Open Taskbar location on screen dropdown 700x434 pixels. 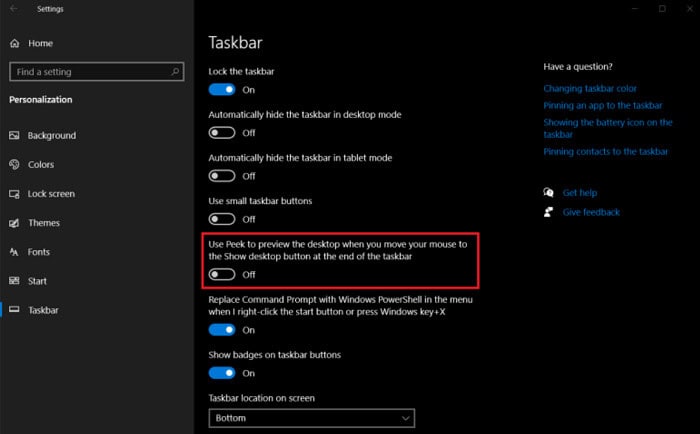click(x=312, y=418)
